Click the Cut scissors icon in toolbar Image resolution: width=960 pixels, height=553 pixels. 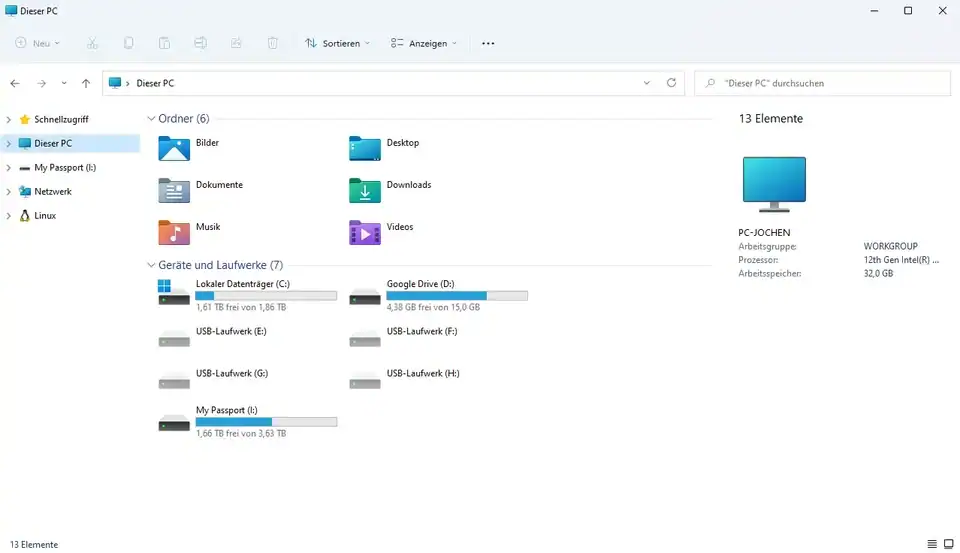pos(92,44)
